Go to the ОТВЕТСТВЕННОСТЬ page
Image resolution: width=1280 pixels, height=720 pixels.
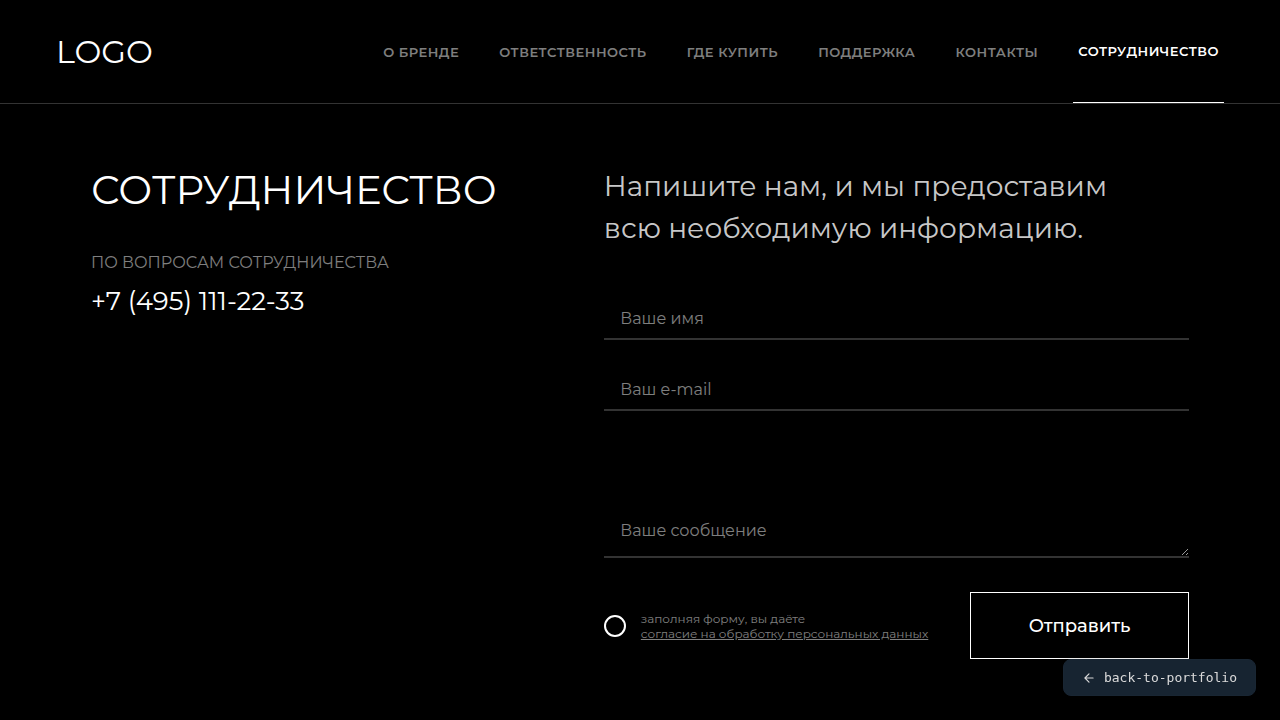click(573, 52)
